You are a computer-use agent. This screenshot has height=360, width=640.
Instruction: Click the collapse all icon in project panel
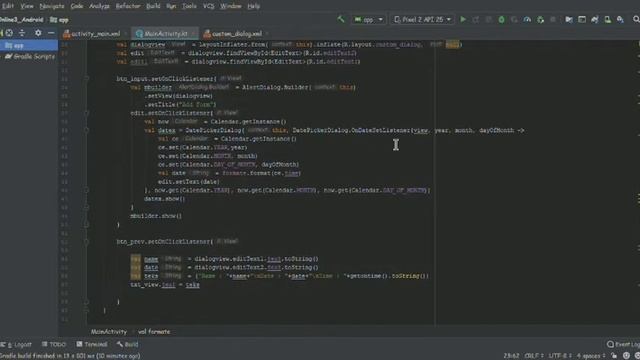pyautogui.click(x=22, y=33)
